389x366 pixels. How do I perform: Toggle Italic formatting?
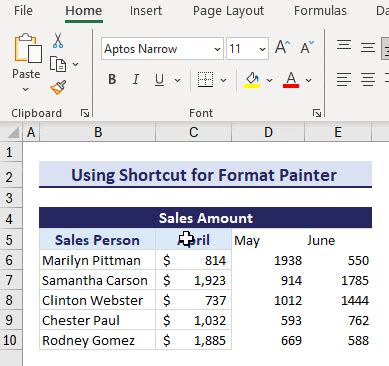tap(136, 80)
